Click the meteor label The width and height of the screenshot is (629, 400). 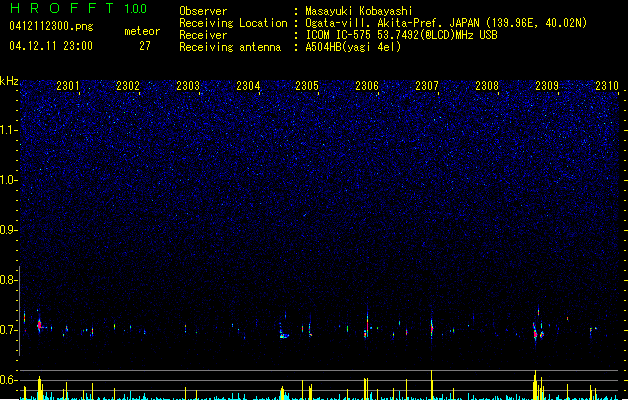click(142, 31)
